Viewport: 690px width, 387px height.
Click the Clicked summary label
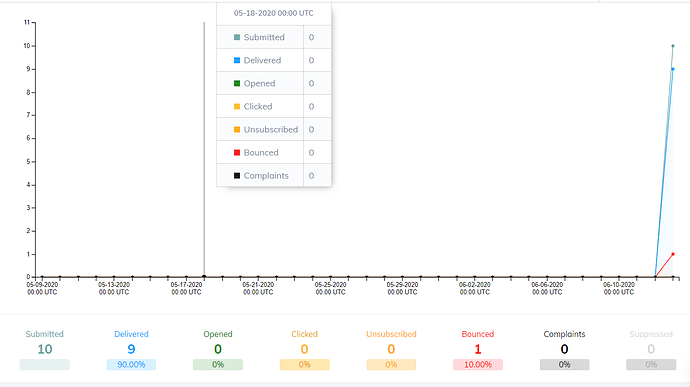click(x=305, y=334)
